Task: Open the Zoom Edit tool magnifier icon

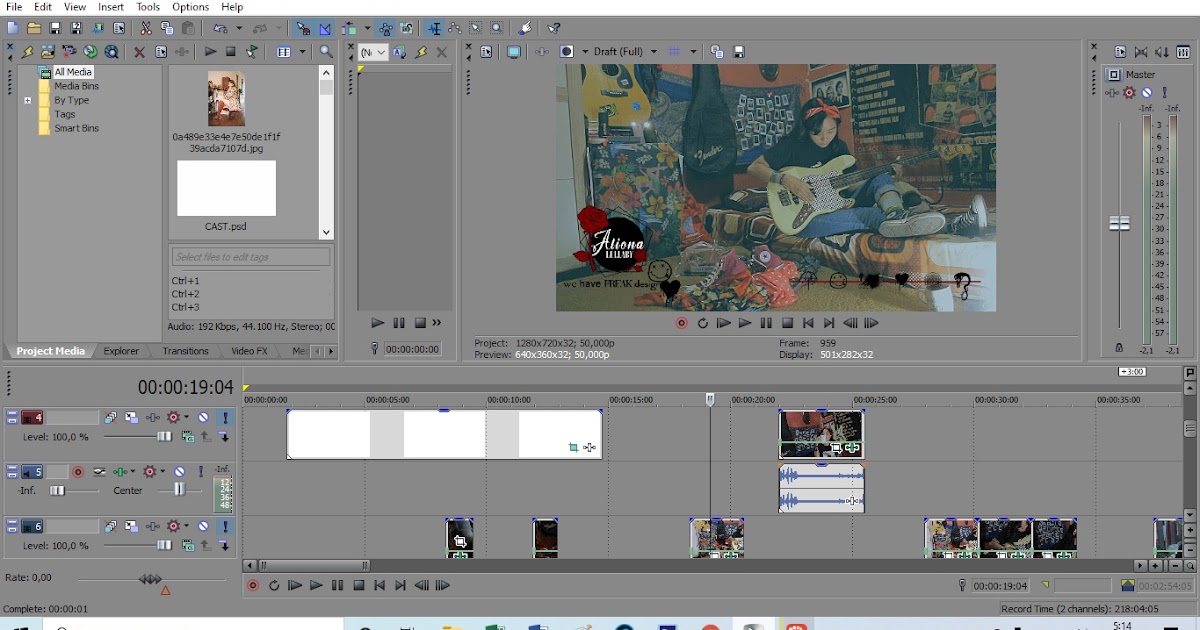Action: (x=498, y=28)
